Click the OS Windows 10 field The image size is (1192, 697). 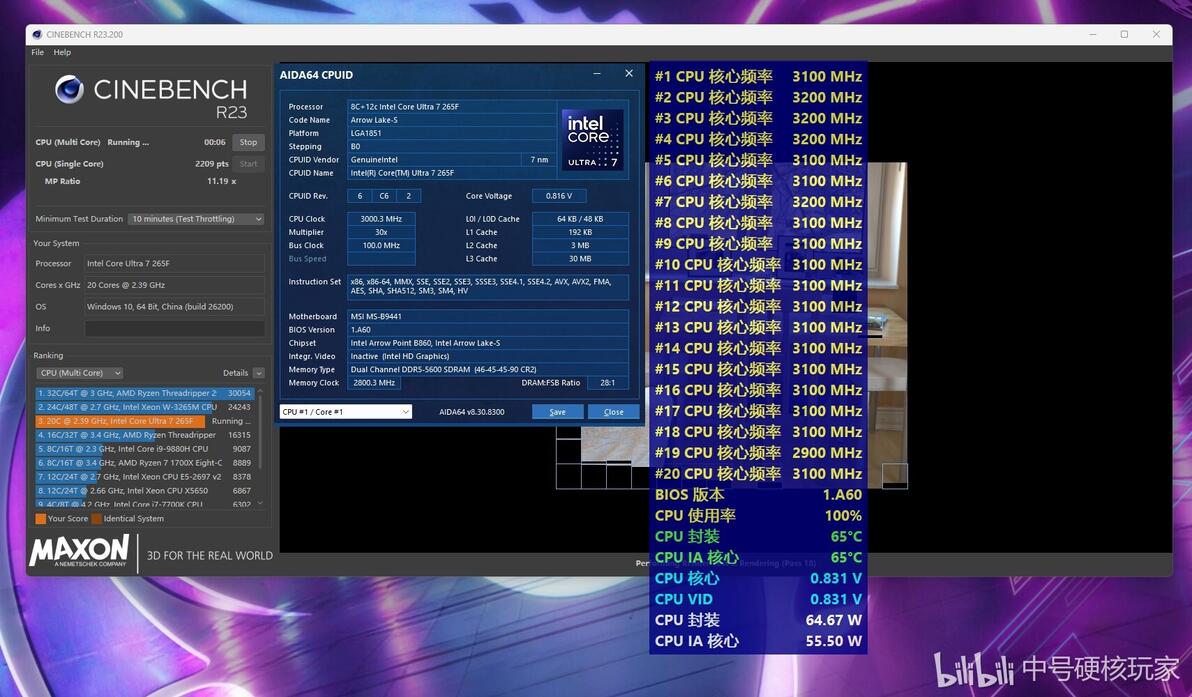tap(175, 306)
